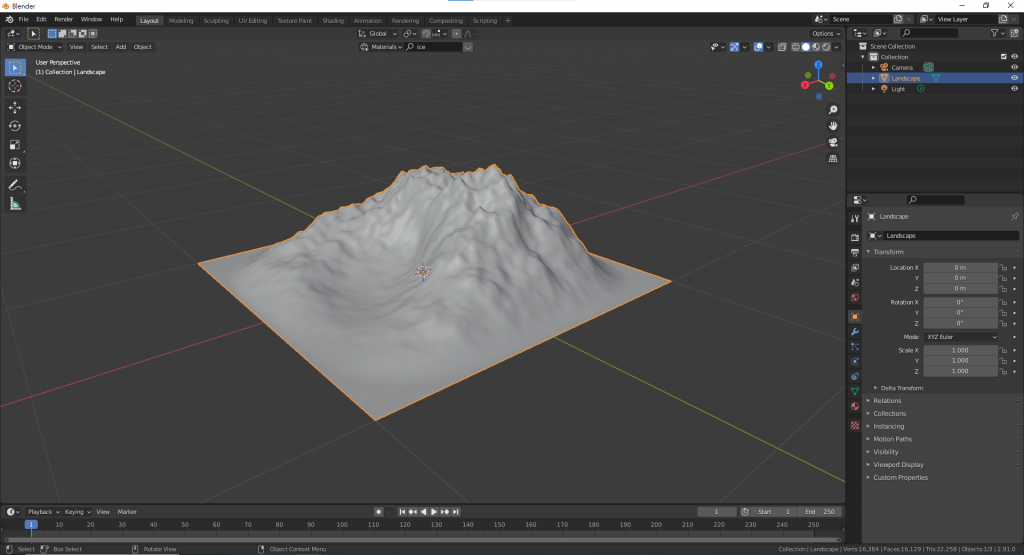Open the Modifier wrench properties tab
The width and height of the screenshot is (1024, 555).
click(854, 332)
